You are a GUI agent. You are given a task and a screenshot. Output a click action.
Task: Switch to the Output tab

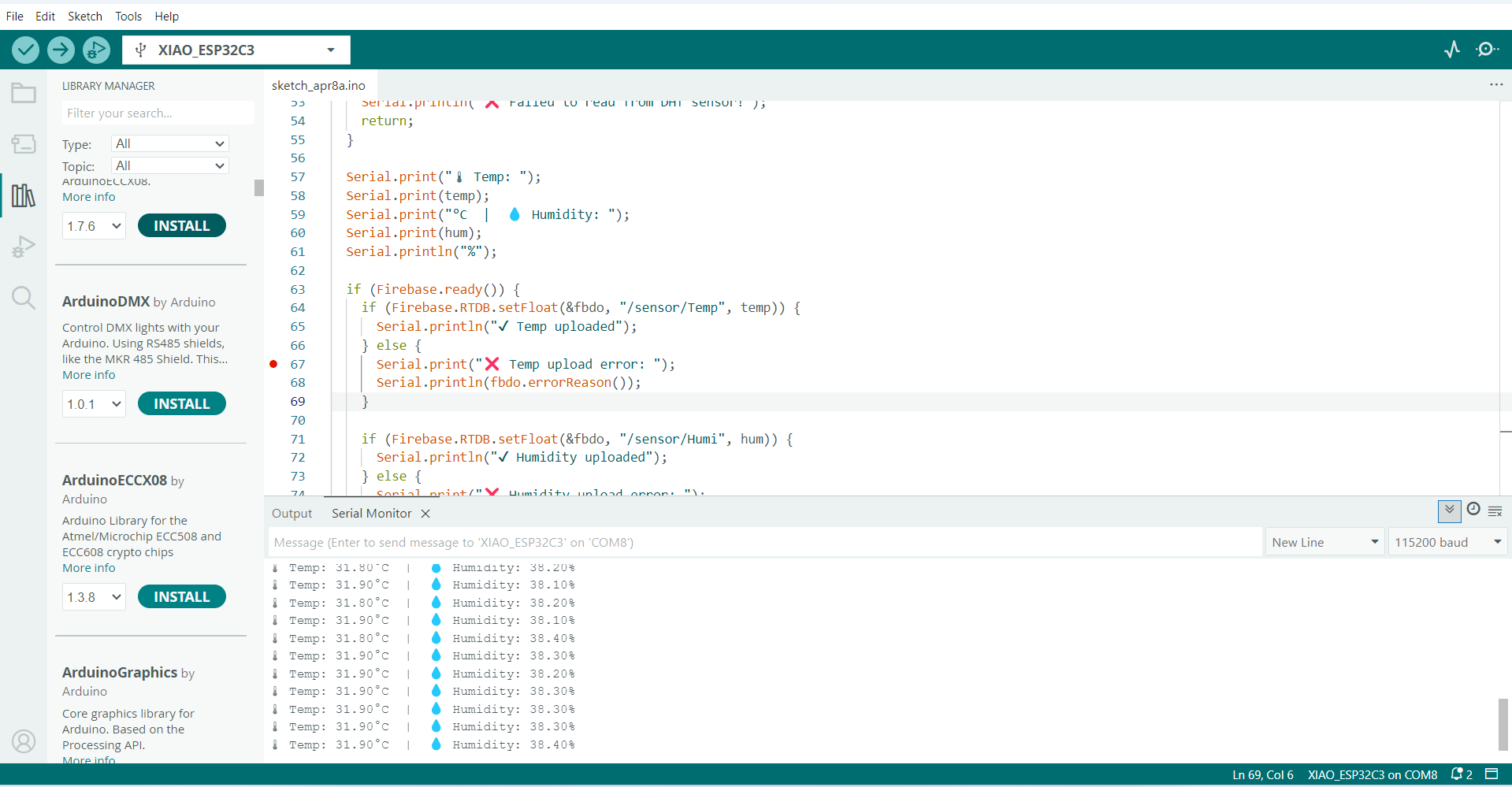pyautogui.click(x=292, y=514)
